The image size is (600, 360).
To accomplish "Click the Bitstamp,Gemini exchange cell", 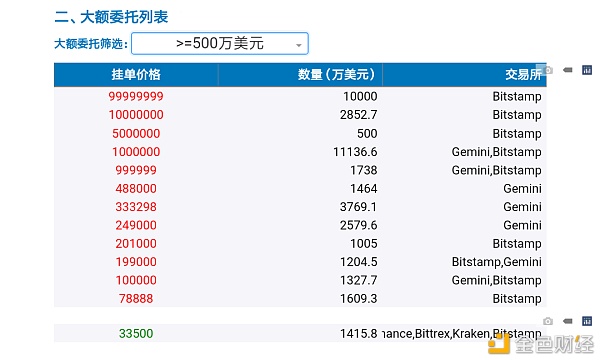I will tap(496, 262).
